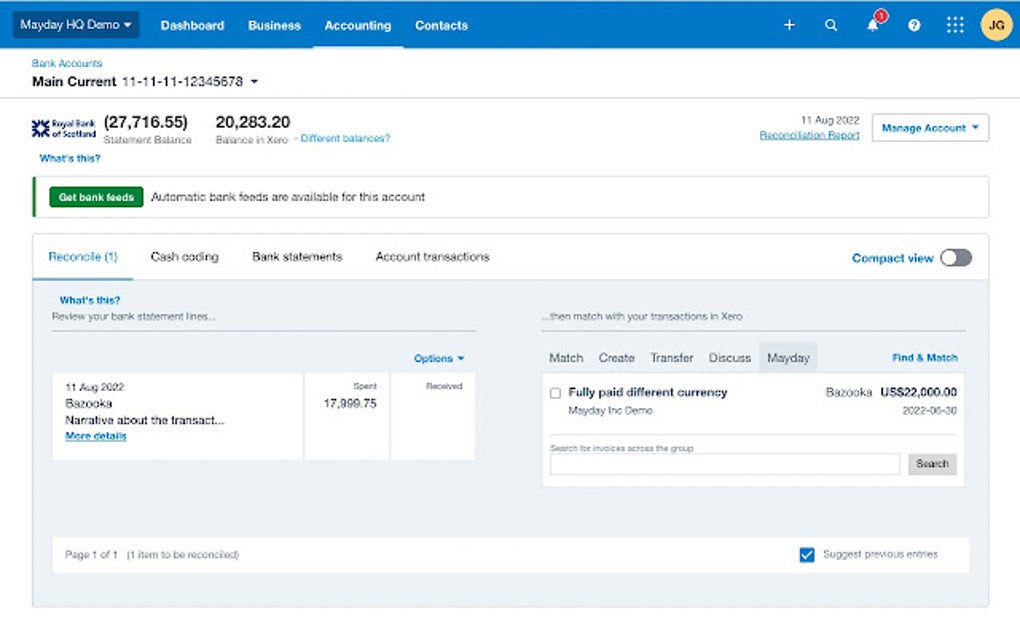This screenshot has width=1020, height=638.
Task: Enable Compact view
Action: 955,257
